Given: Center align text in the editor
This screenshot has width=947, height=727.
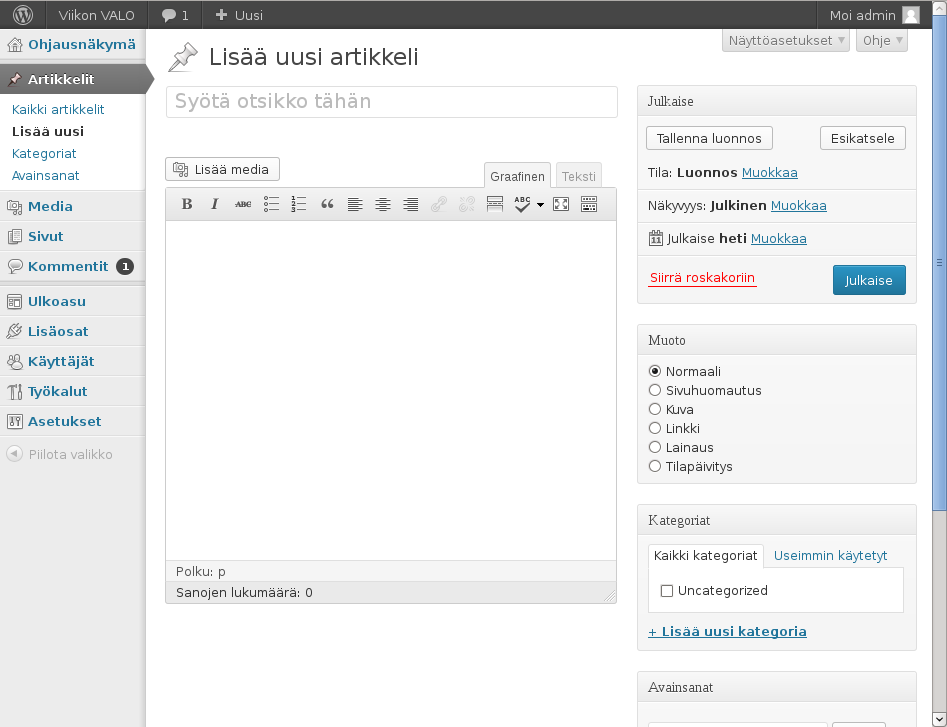Looking at the screenshot, I should (x=383, y=204).
